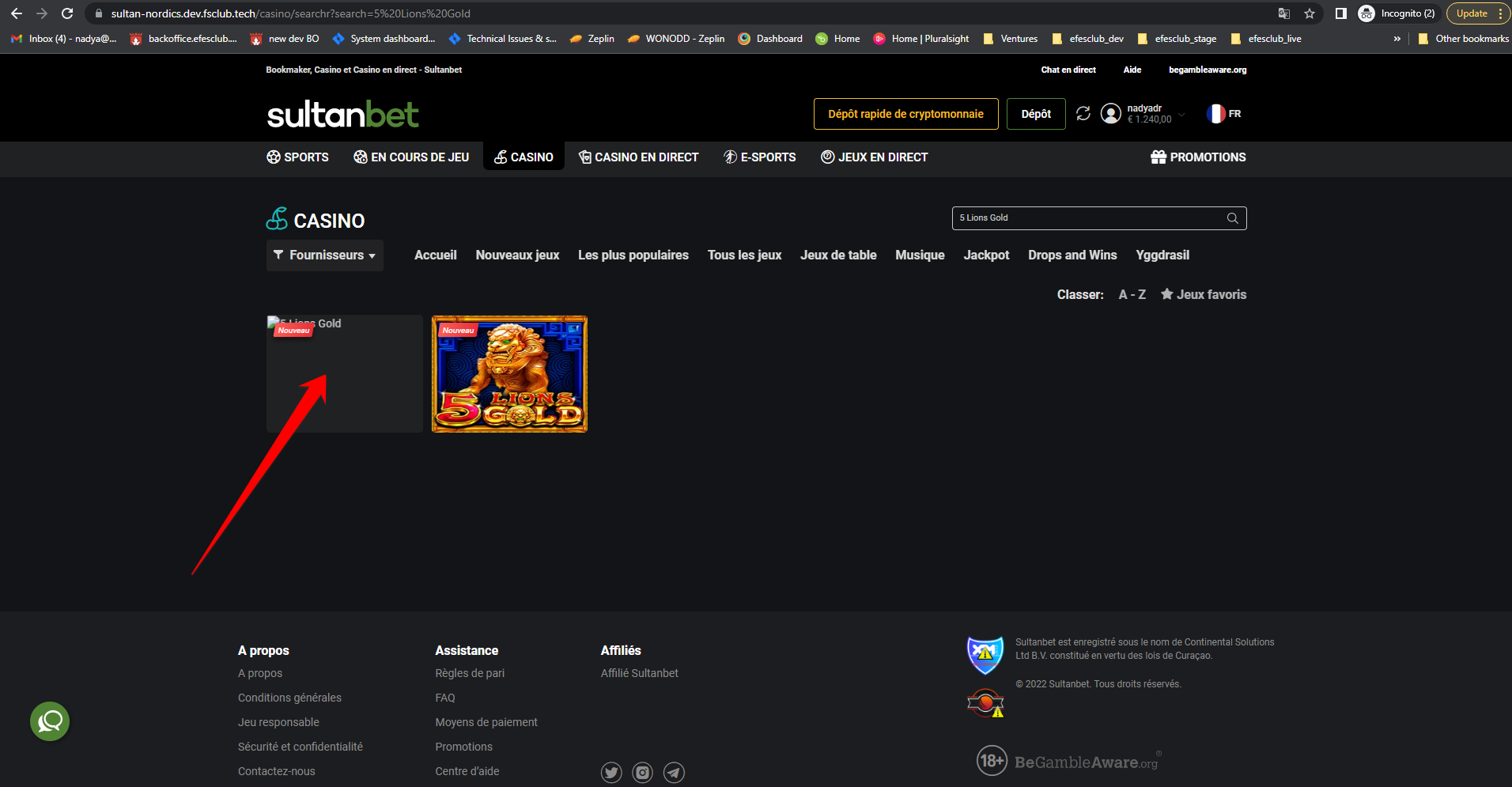Open user account avatar icon
1512x787 pixels.
1111,114
